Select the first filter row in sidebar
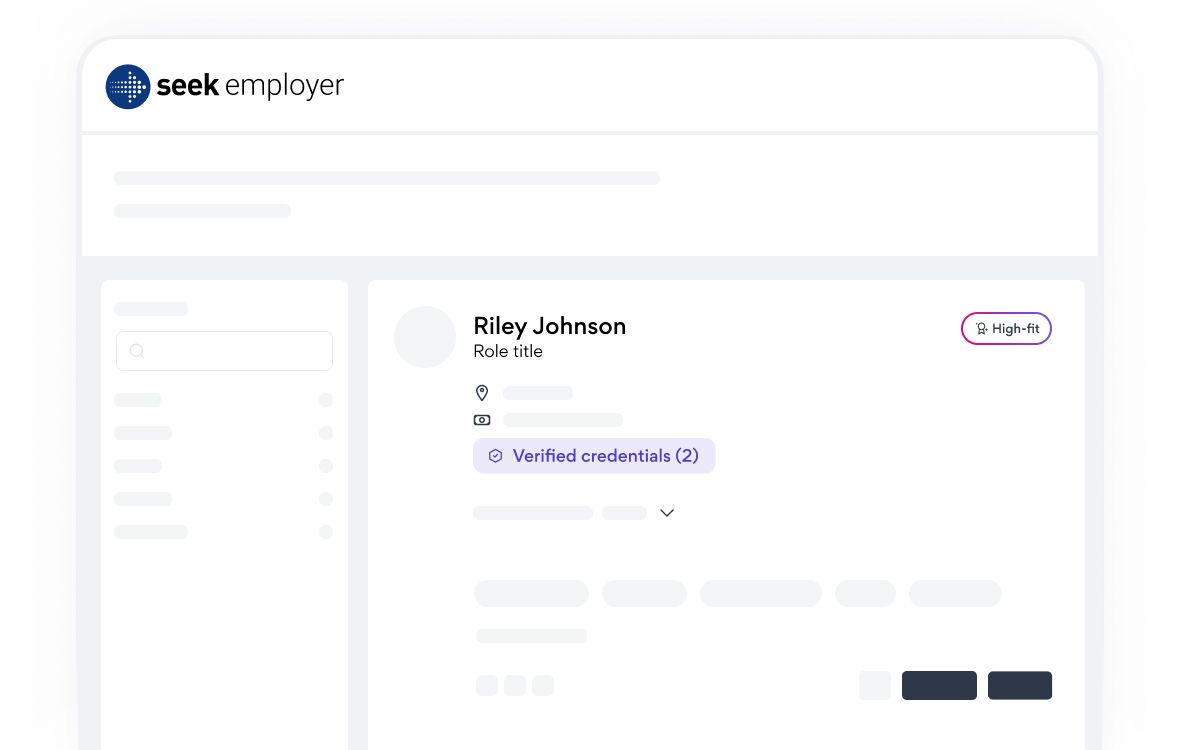This screenshot has height=750, width=1180. tap(224, 399)
